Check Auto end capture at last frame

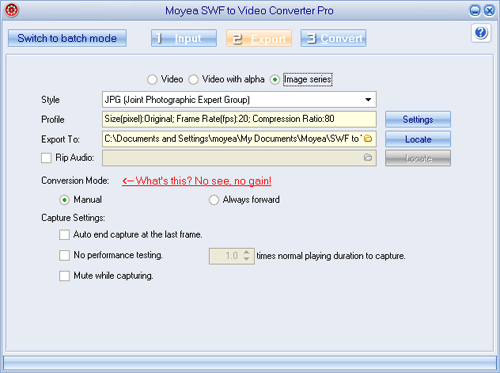coord(64,235)
